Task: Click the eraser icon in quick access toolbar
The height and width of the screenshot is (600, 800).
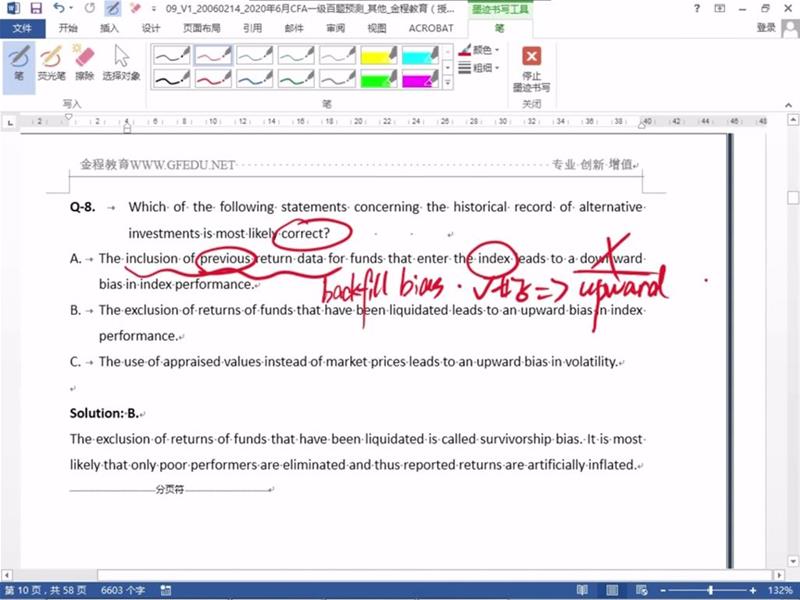Action: [x=135, y=8]
